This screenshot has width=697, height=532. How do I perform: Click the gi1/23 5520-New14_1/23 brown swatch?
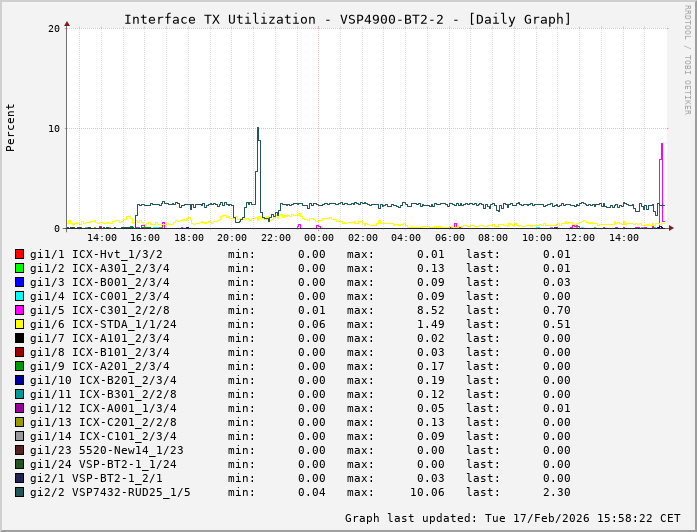19,450
